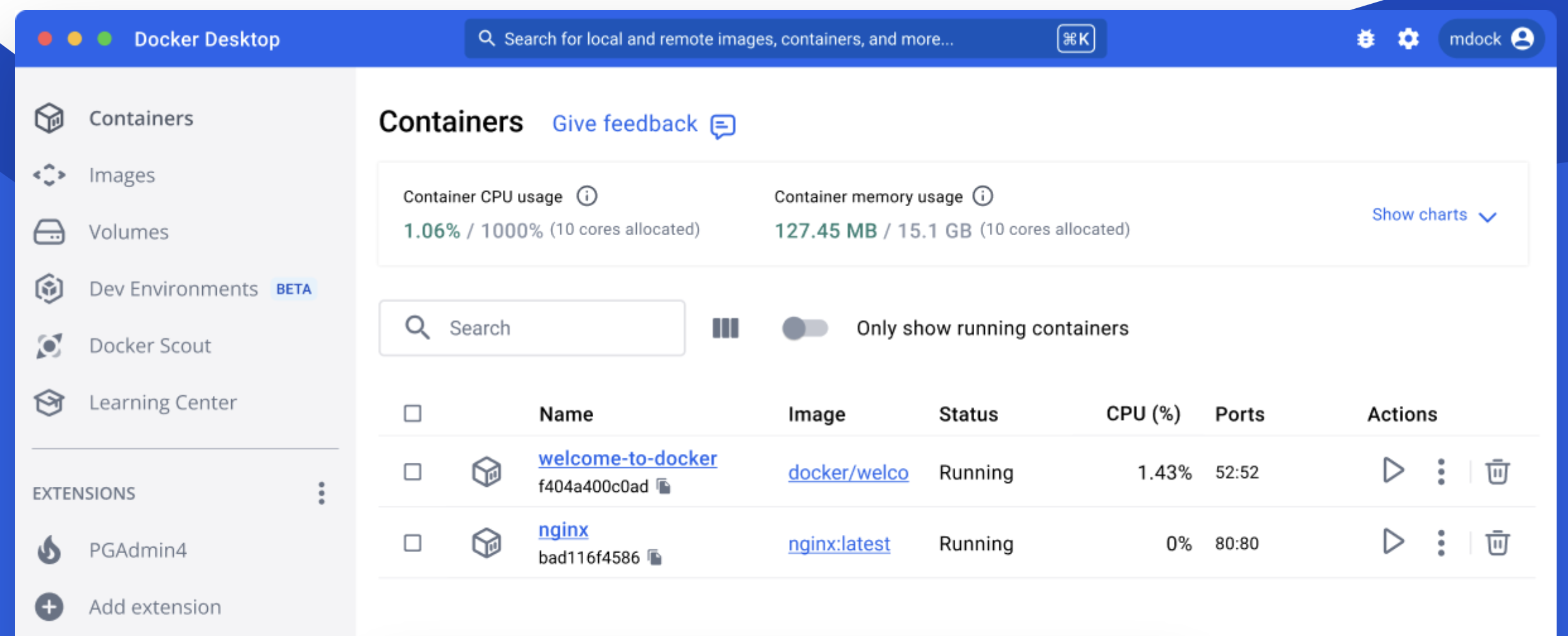The width and height of the screenshot is (1568, 636).
Task: Click the Add extension plus icon
Action: click(x=49, y=607)
